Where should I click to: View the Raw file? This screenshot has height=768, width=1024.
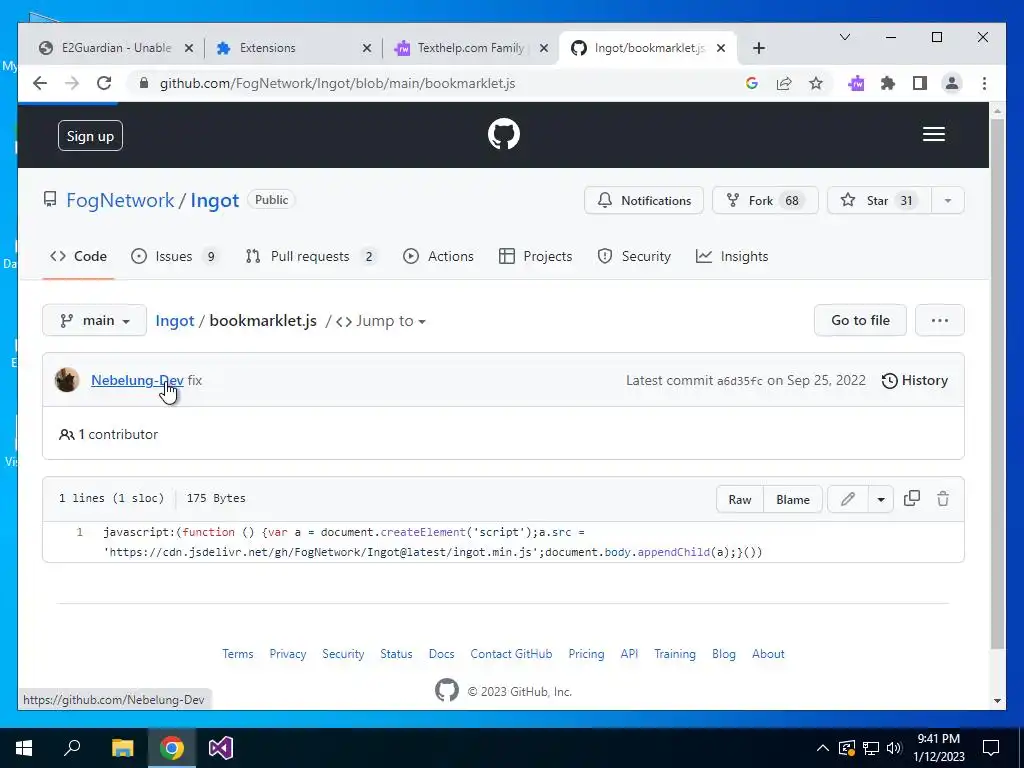coord(739,500)
